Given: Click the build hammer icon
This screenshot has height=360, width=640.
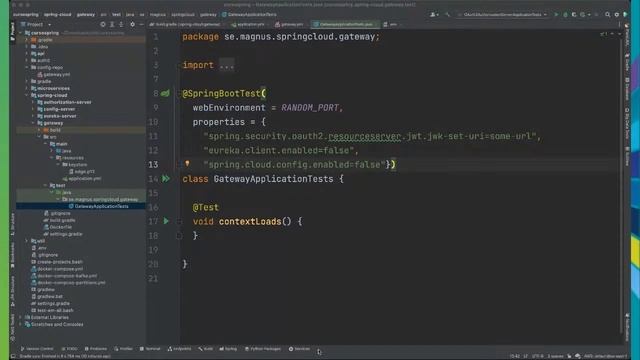Looking at the screenshot, I should [448, 15].
